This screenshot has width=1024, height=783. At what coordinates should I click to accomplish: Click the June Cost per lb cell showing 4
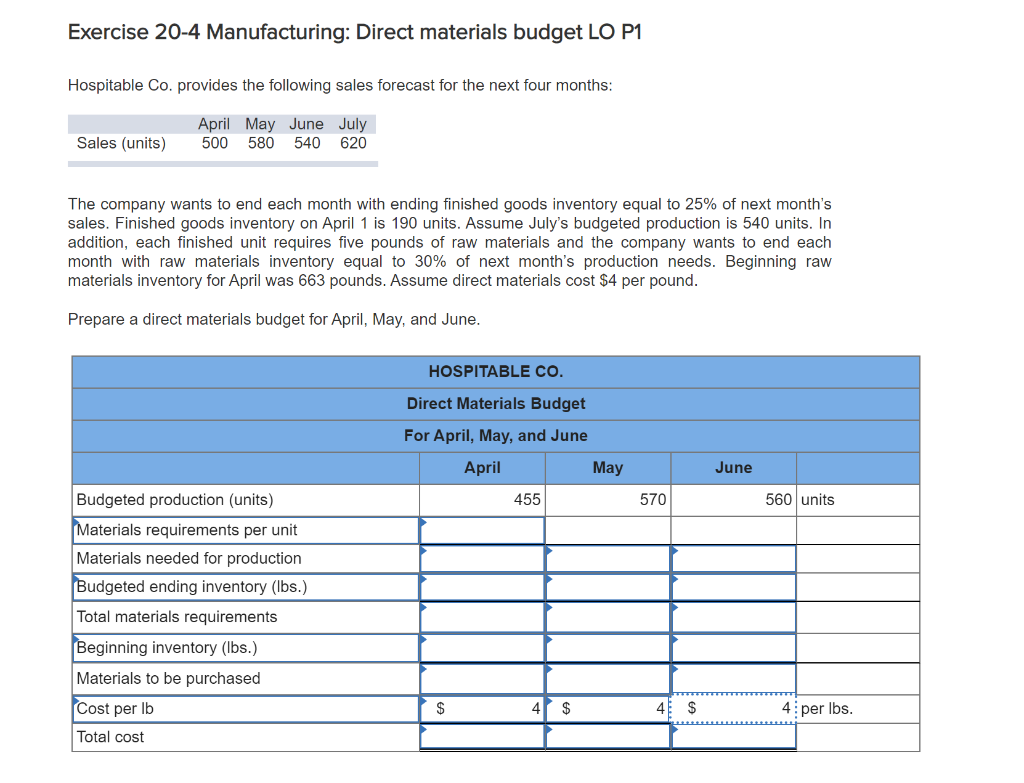click(733, 708)
